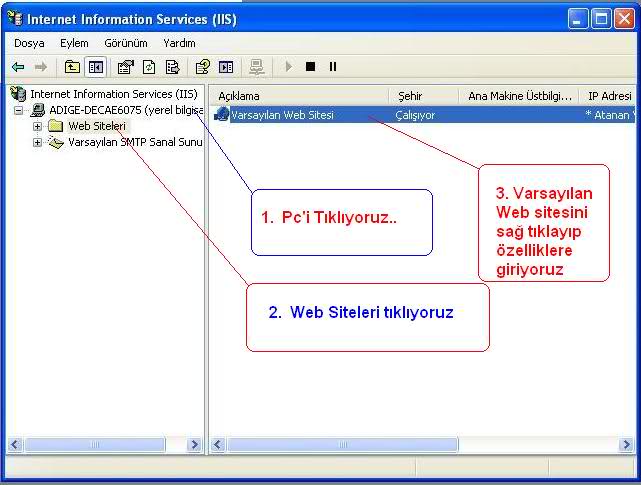The width and height of the screenshot is (641, 485).
Task: Sort by the Şehir column header
Action: tap(423, 96)
